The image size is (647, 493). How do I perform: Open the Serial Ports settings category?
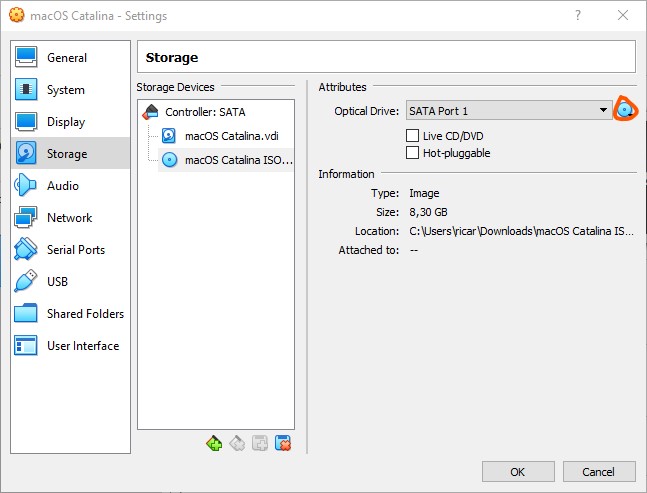point(70,250)
